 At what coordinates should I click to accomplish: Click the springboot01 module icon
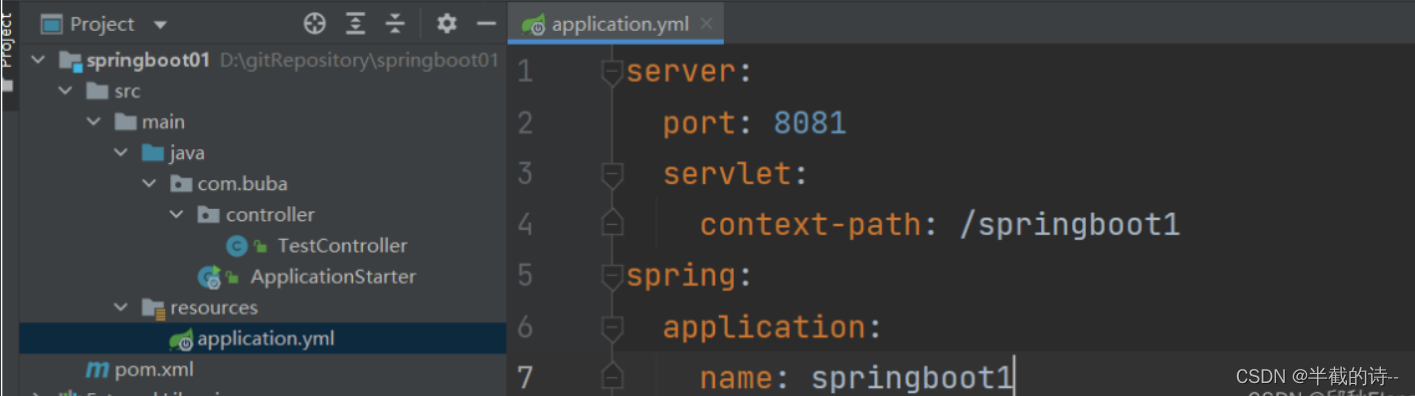pyautogui.click(x=70, y=61)
